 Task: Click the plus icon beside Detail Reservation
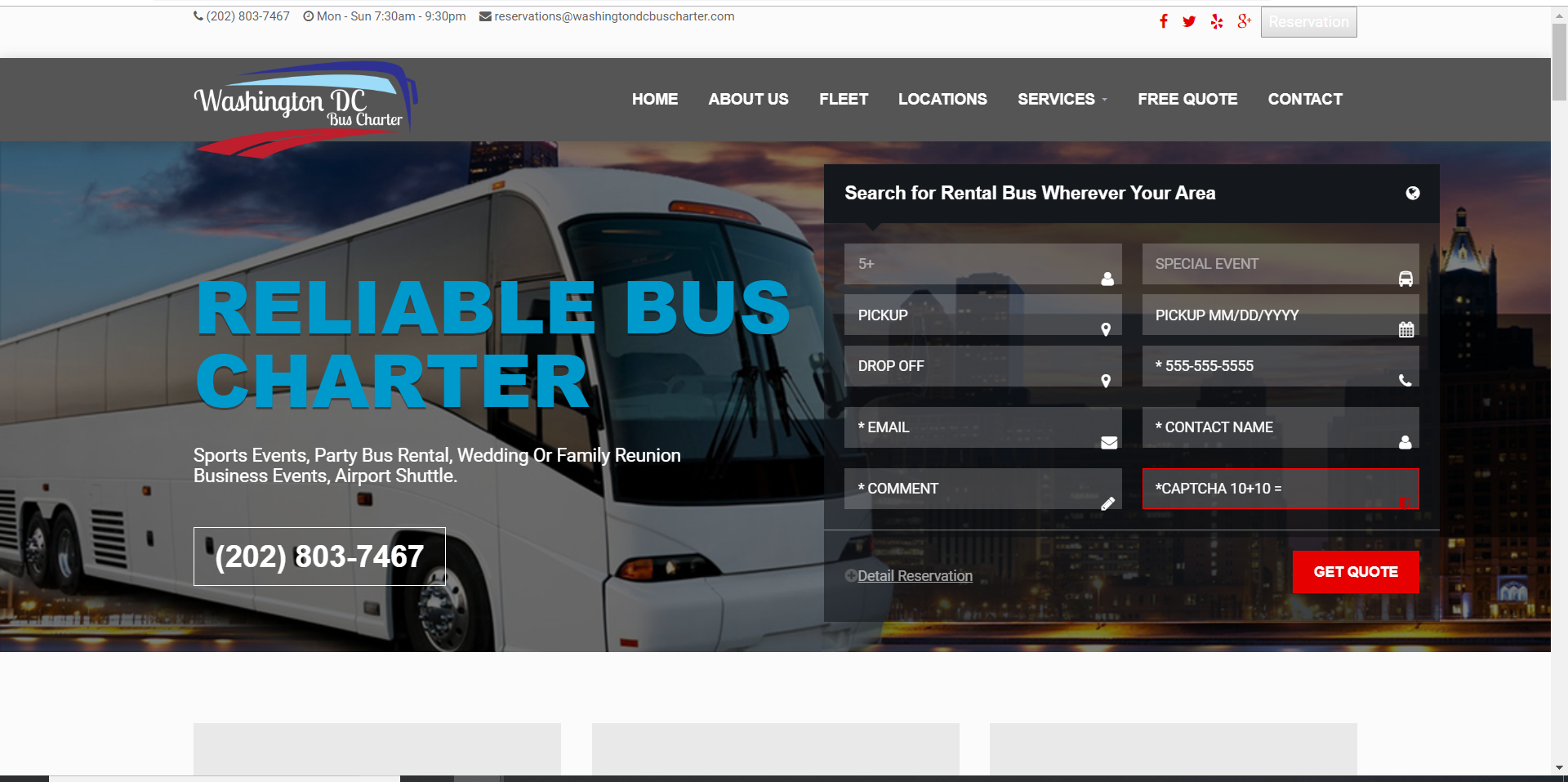click(x=850, y=575)
